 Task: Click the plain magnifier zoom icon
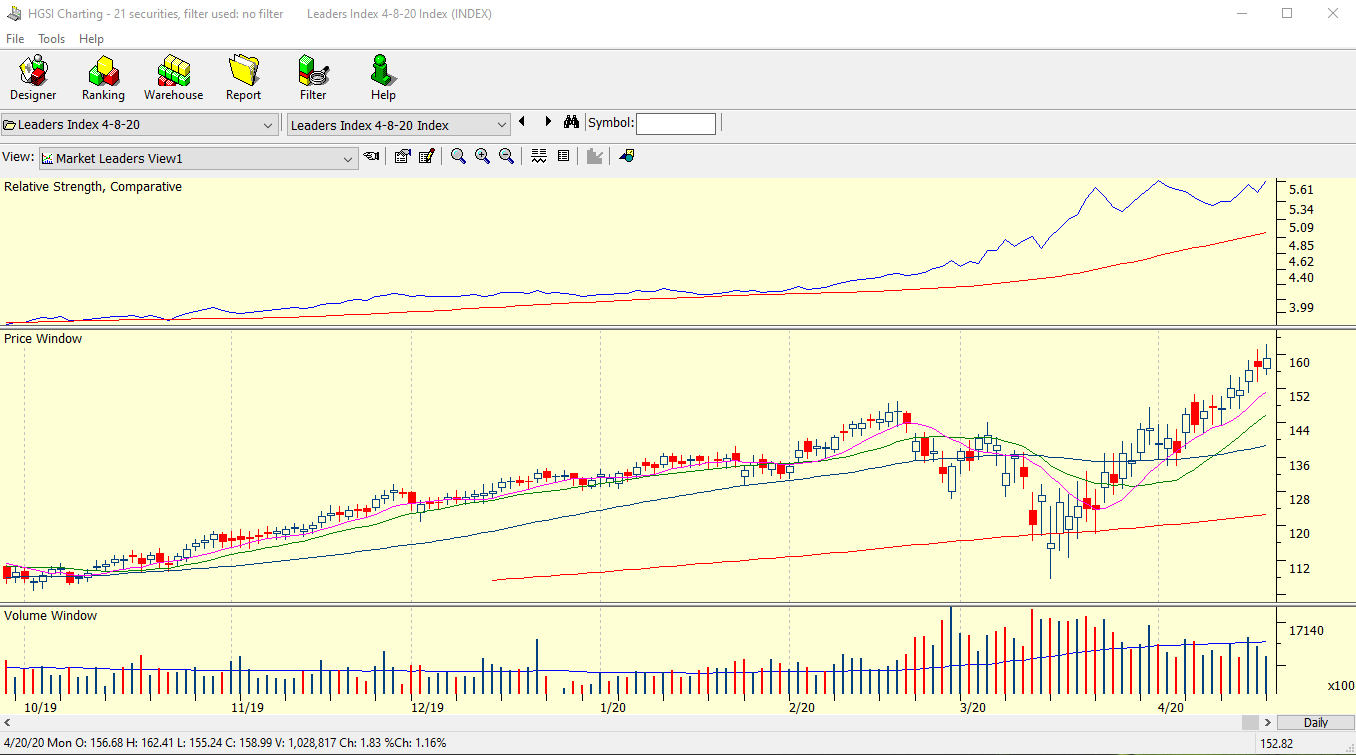tap(458, 156)
